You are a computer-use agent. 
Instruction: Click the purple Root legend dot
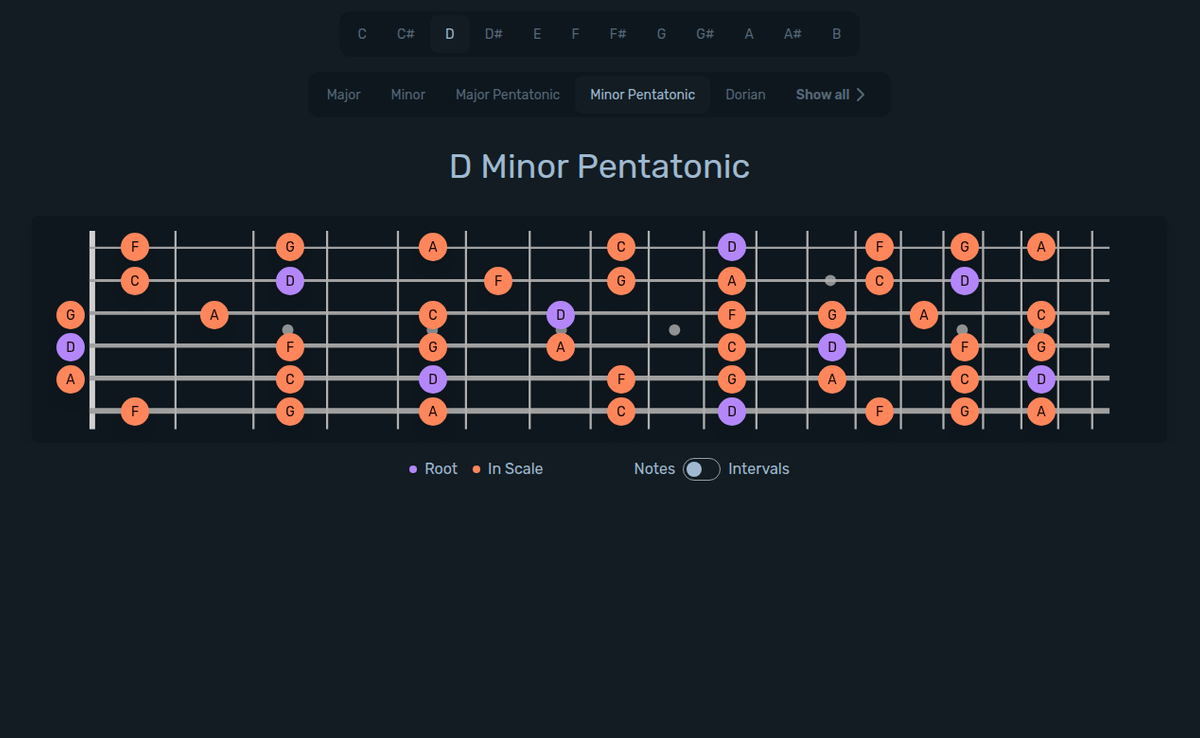click(413, 468)
